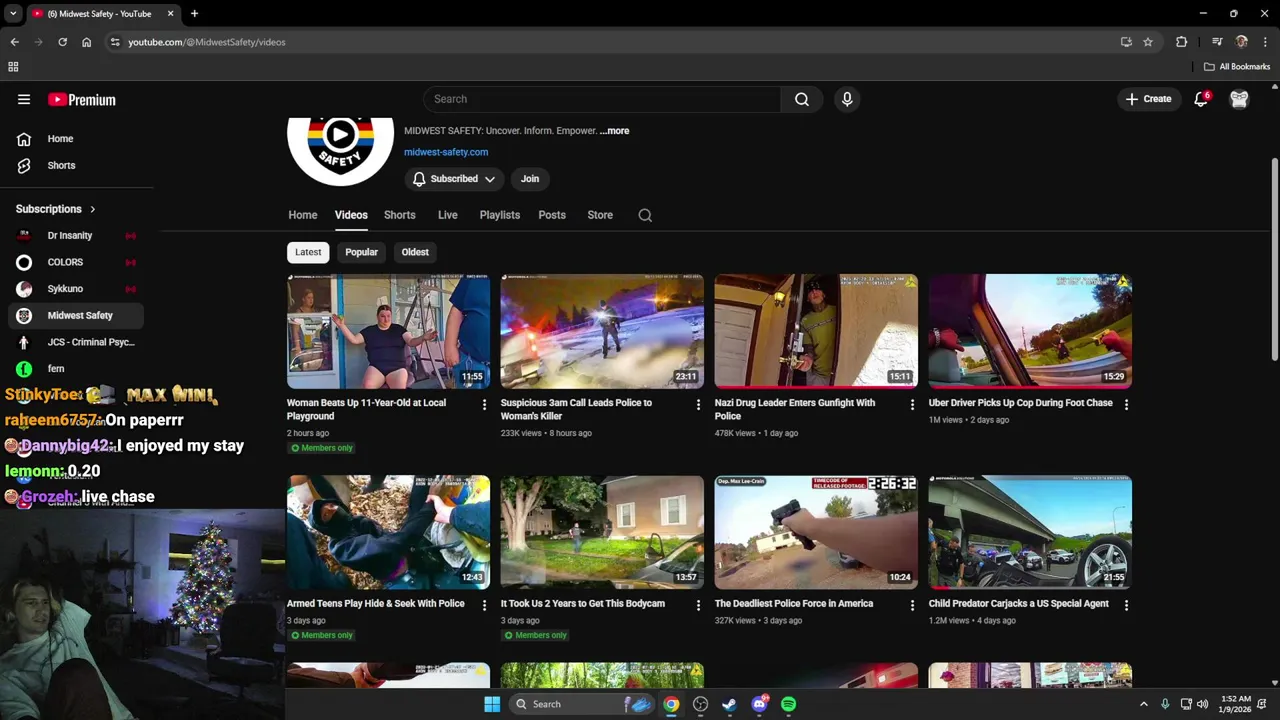Open Chrome home button
Viewport: 1280px width, 720px height.
[87, 42]
